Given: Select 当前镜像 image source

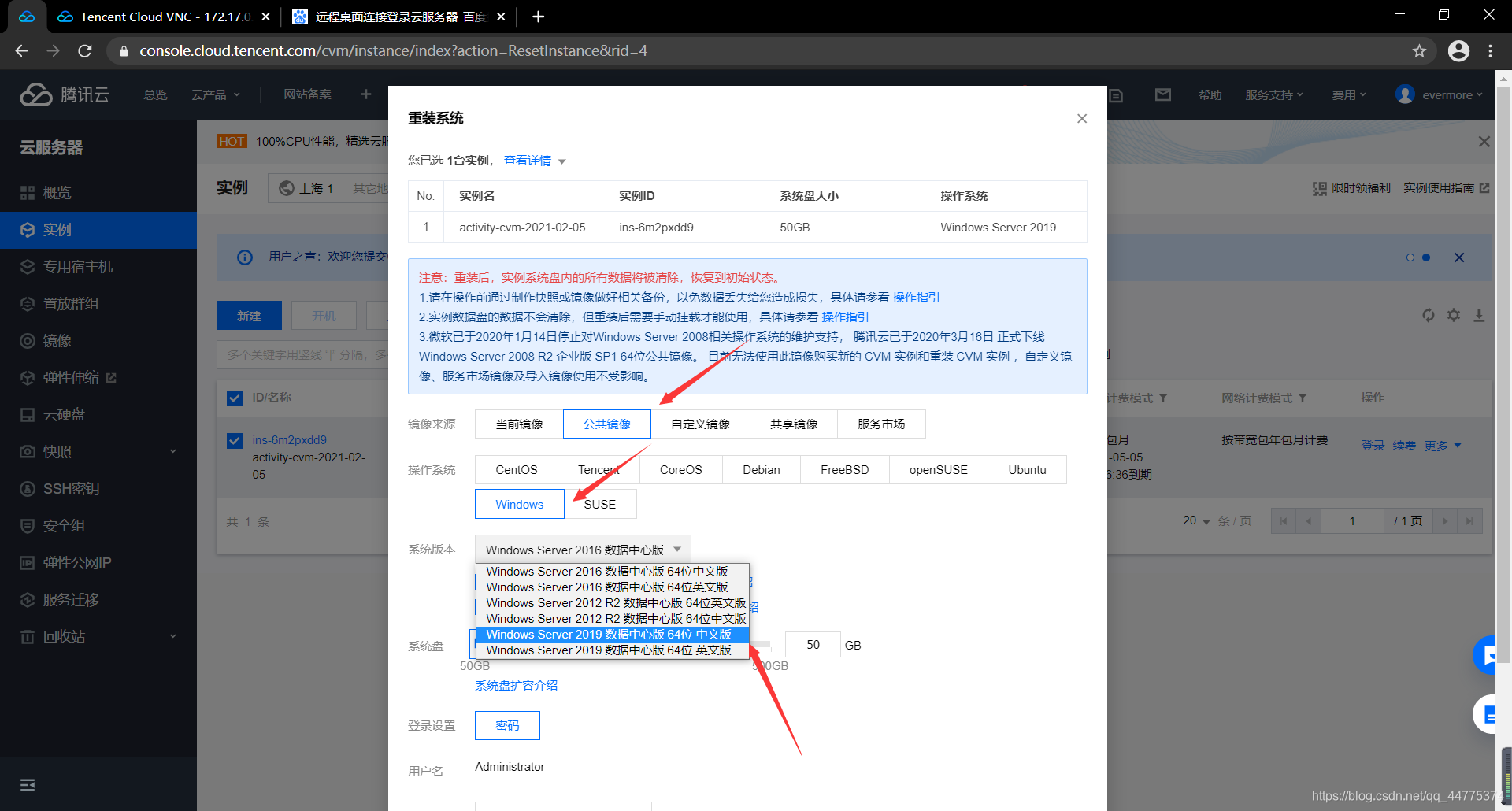Looking at the screenshot, I should (519, 424).
